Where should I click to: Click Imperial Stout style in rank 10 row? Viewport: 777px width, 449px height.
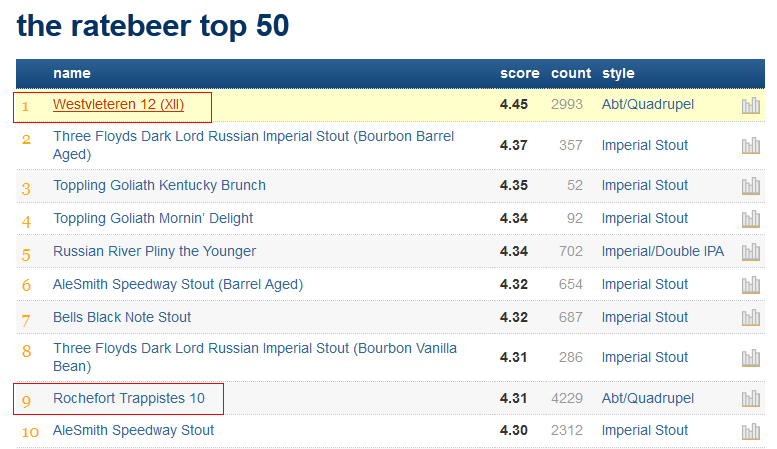(x=645, y=430)
